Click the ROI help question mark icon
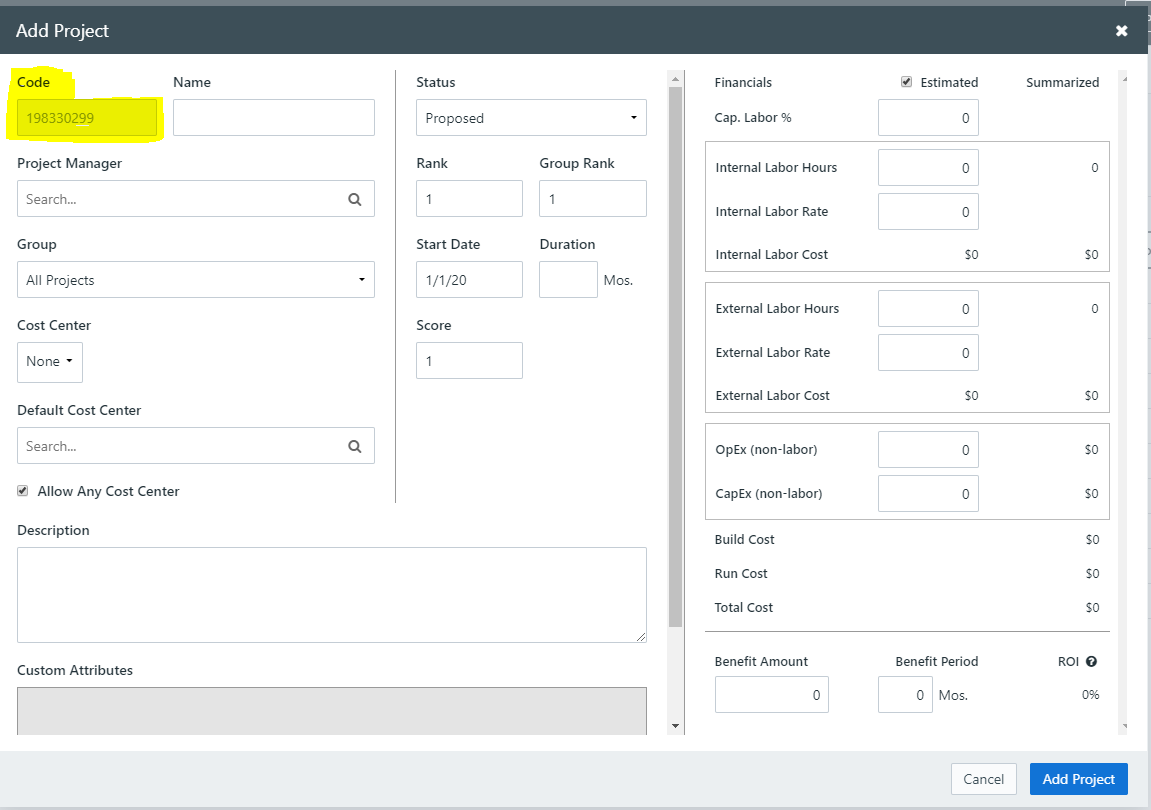The image size is (1151, 810). tap(1092, 661)
